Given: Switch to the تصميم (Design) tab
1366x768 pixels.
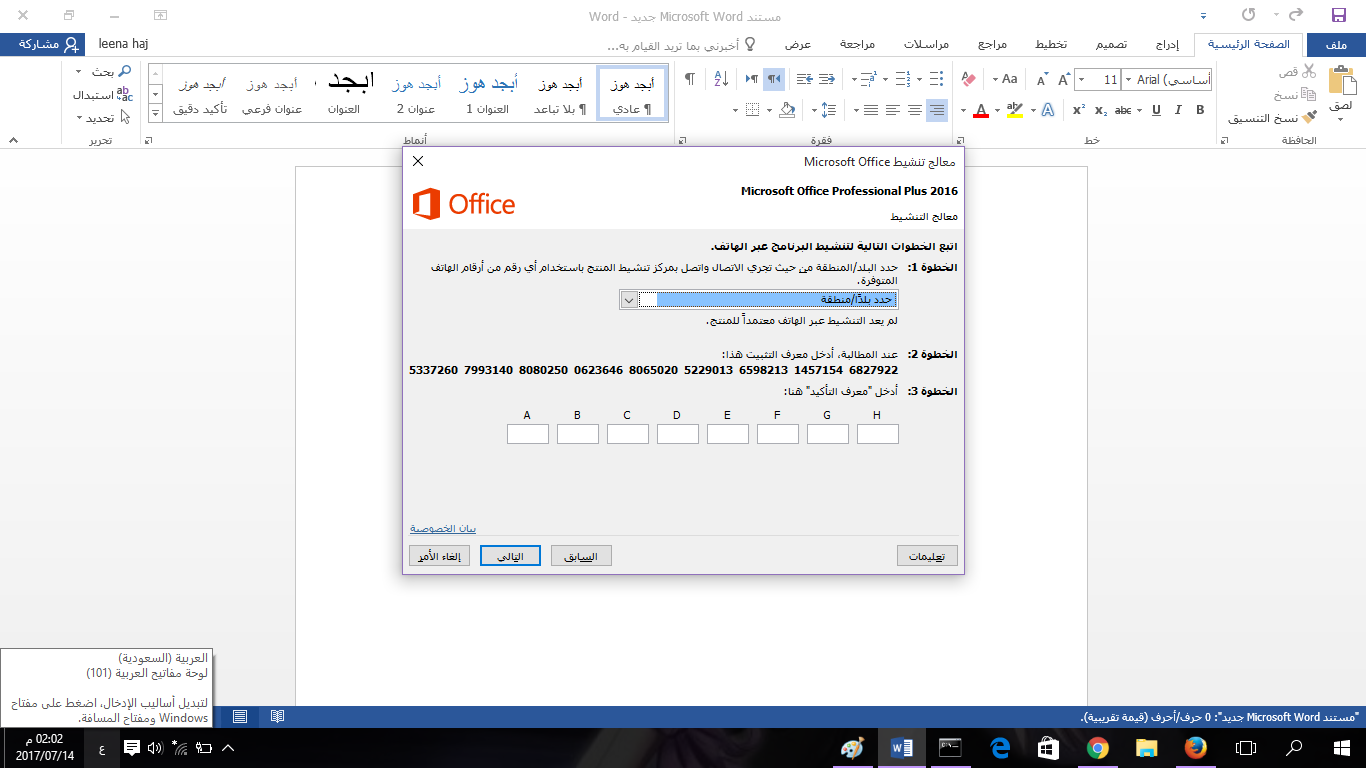Looking at the screenshot, I should (1110, 45).
